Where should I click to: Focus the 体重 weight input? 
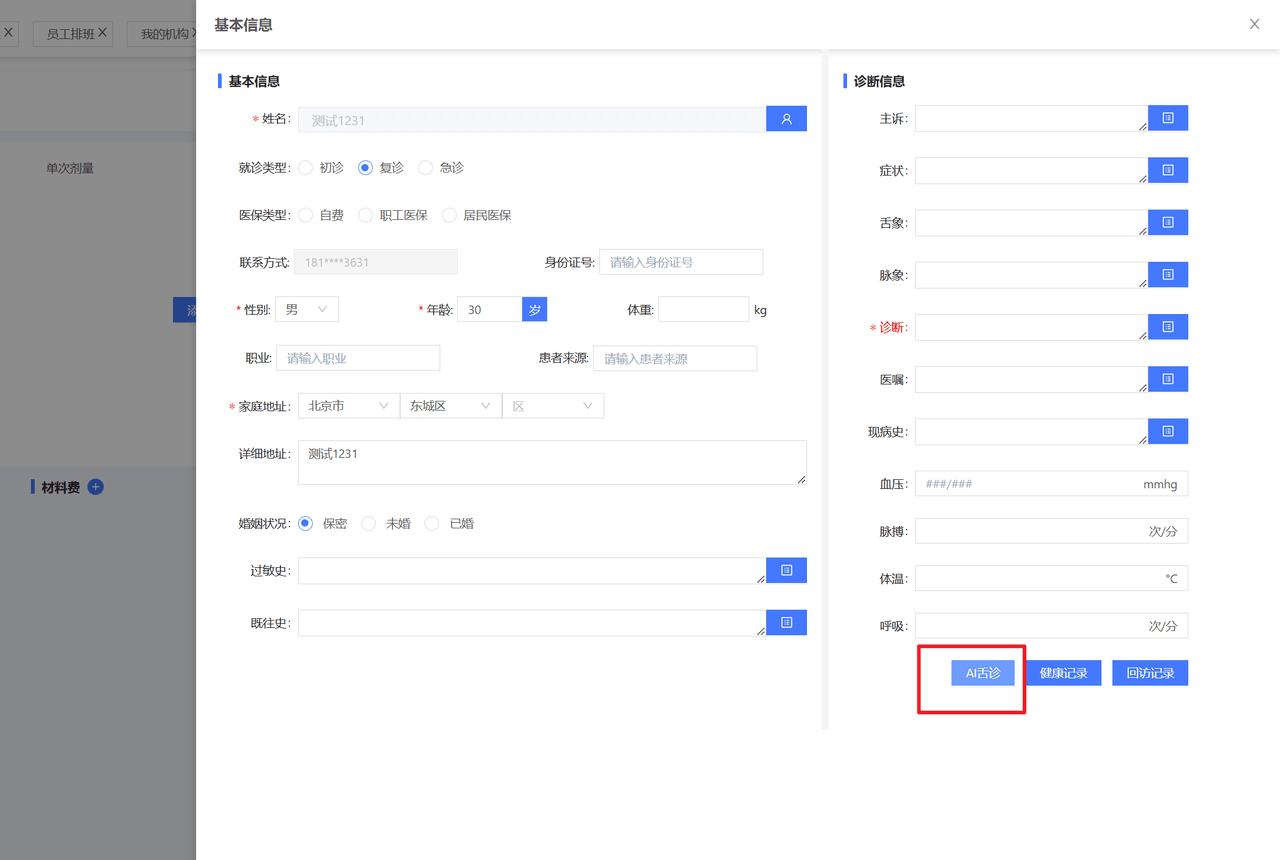coord(703,310)
